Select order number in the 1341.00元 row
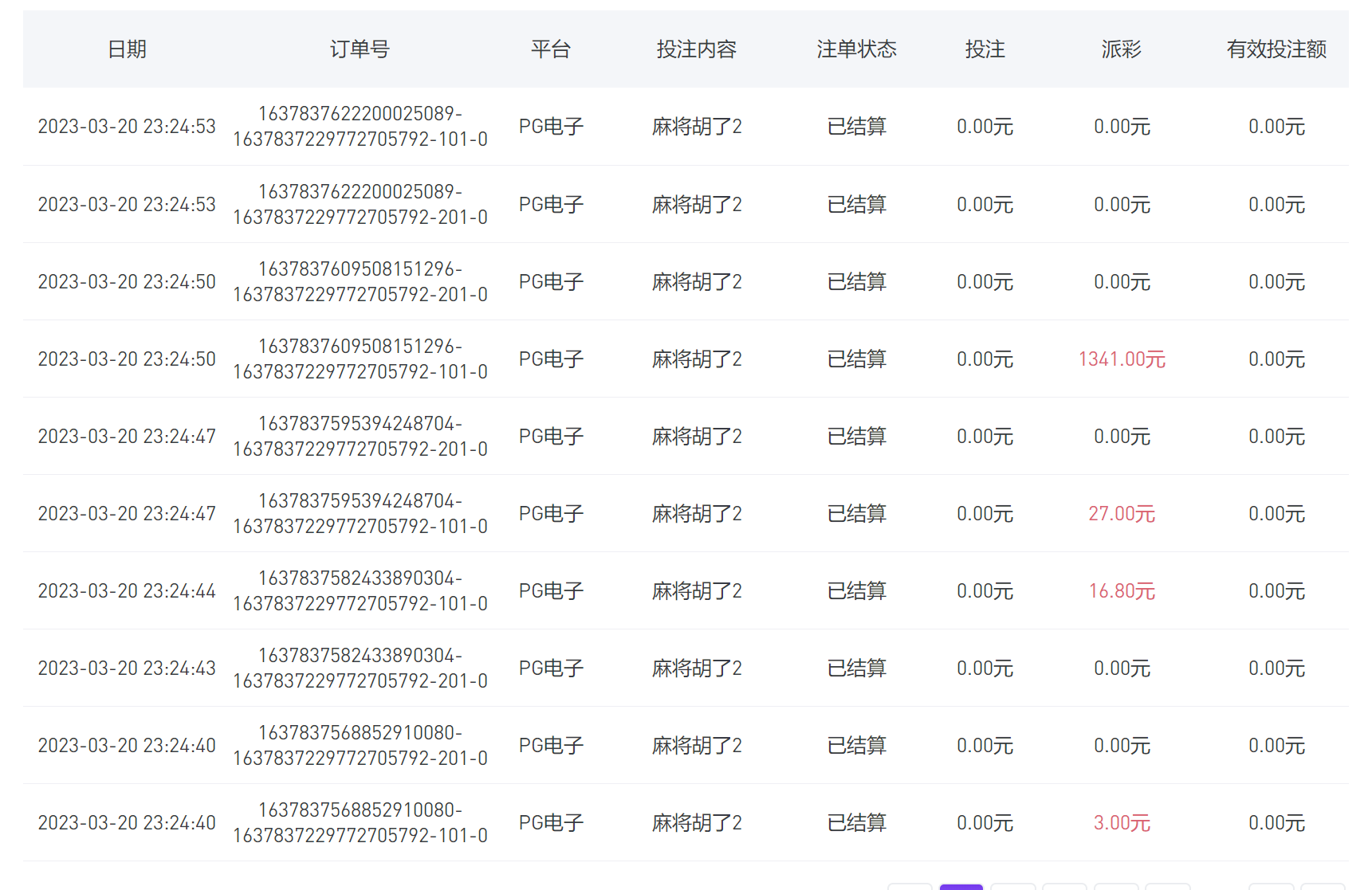Image resolution: width=1372 pixels, height=890 pixels. (x=360, y=359)
